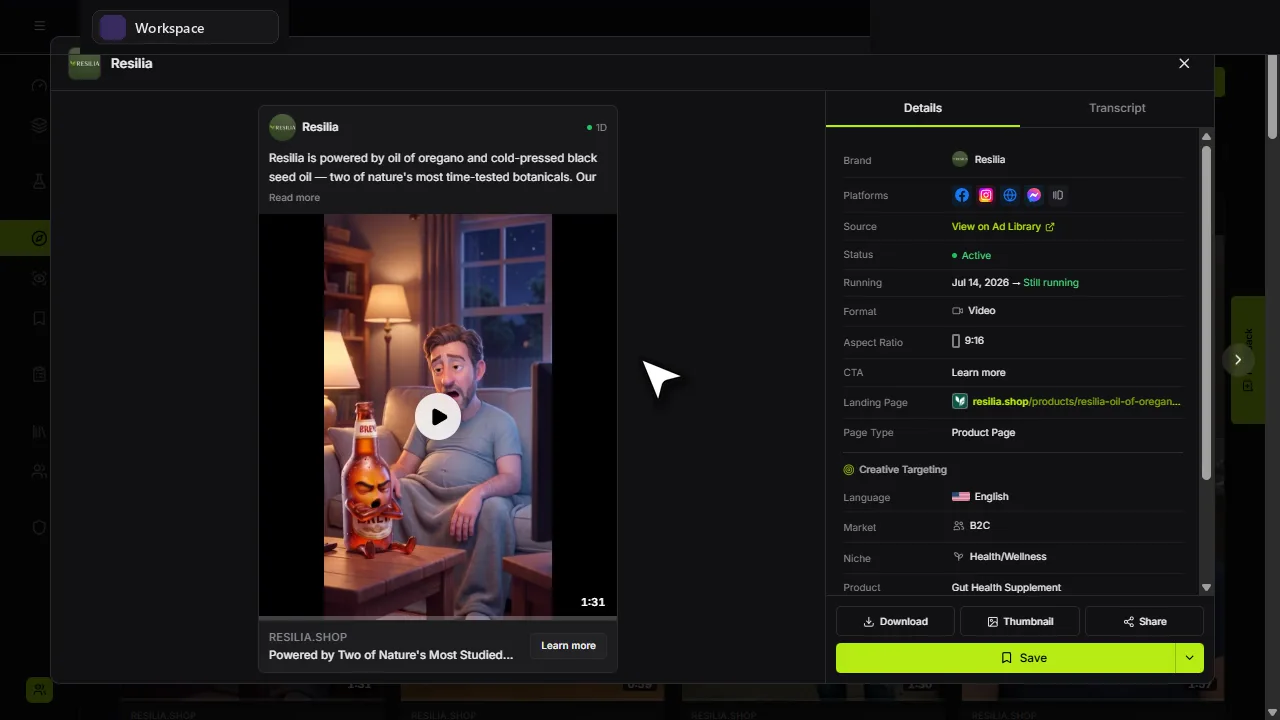The width and height of the screenshot is (1280, 720).
Task: Open the shield icon in the sidebar
Action: pos(39,527)
